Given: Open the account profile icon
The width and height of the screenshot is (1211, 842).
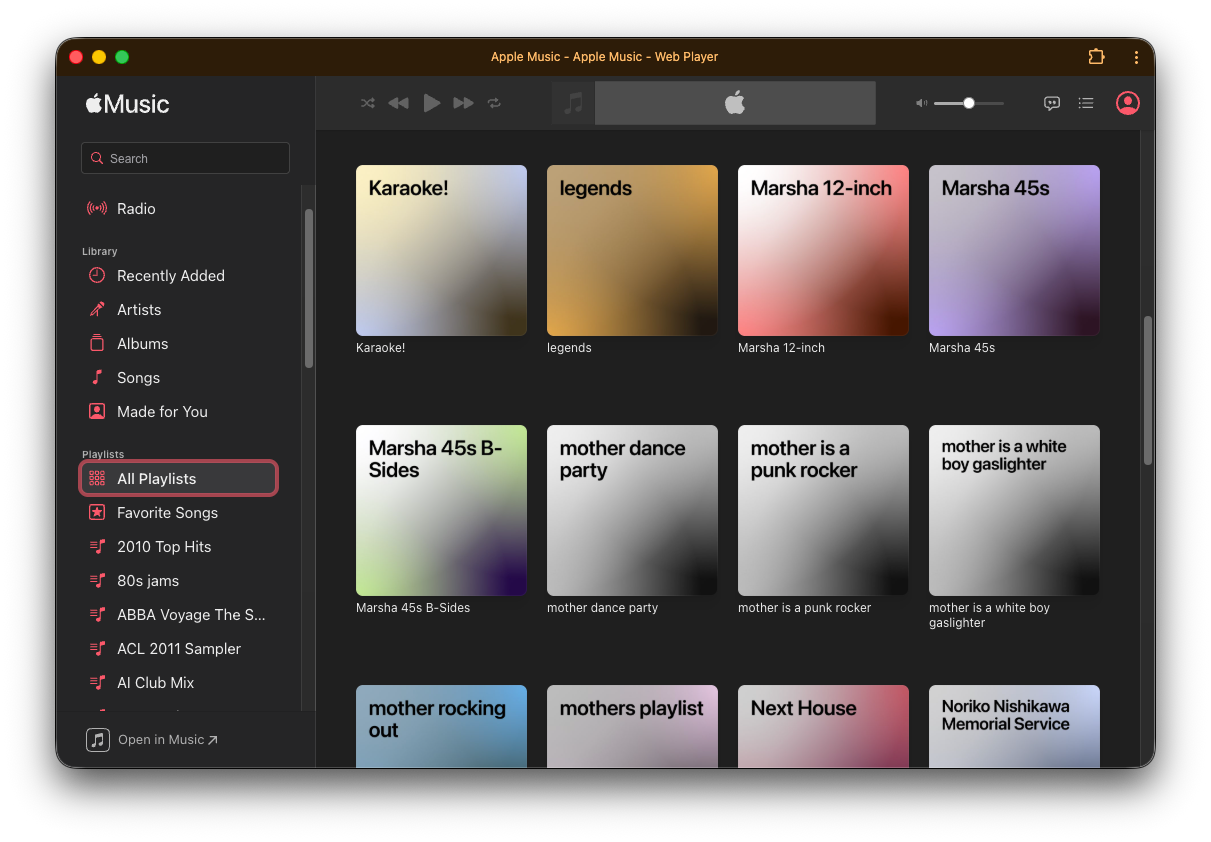Looking at the screenshot, I should [1128, 103].
